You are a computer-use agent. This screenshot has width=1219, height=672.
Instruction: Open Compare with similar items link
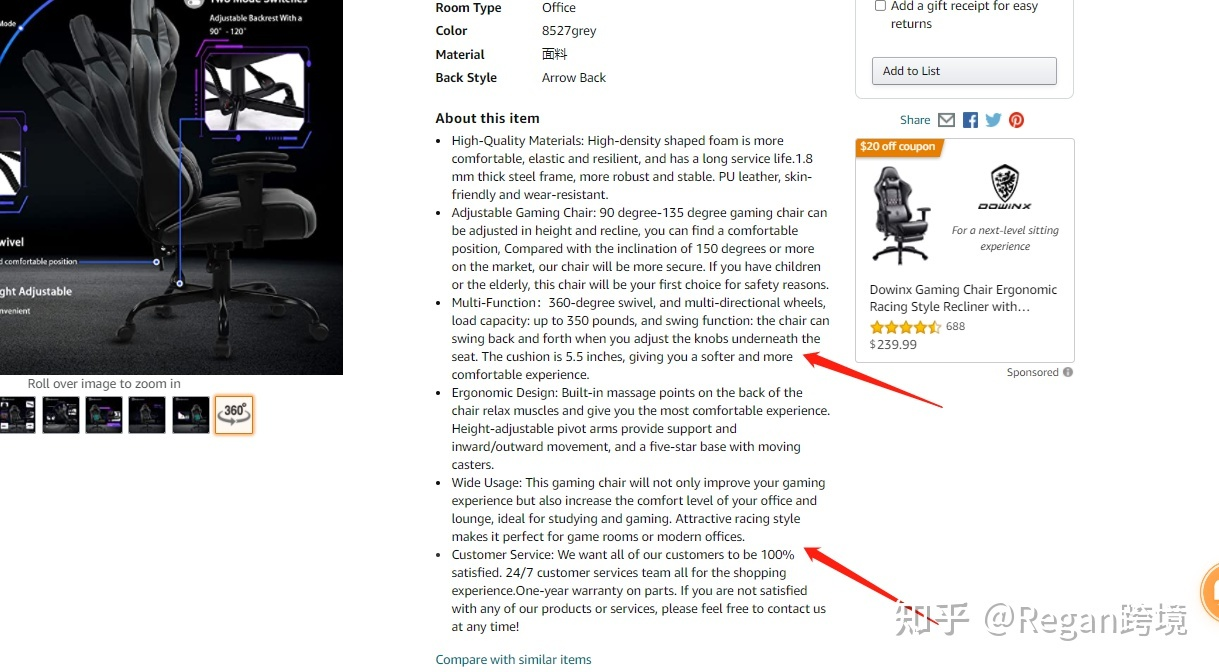click(513, 660)
